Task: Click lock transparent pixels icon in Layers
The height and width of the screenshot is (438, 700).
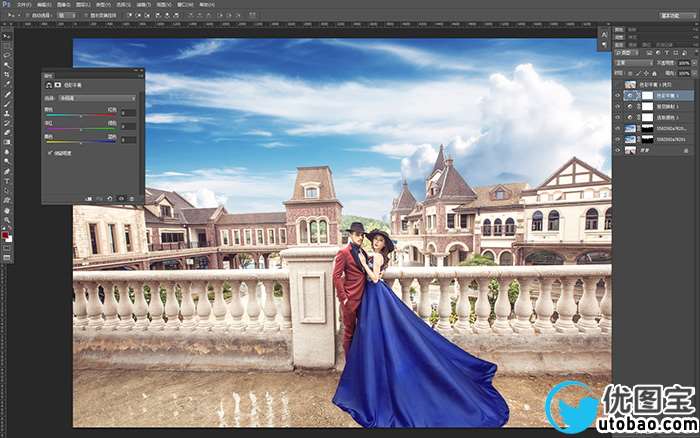Action: point(629,73)
